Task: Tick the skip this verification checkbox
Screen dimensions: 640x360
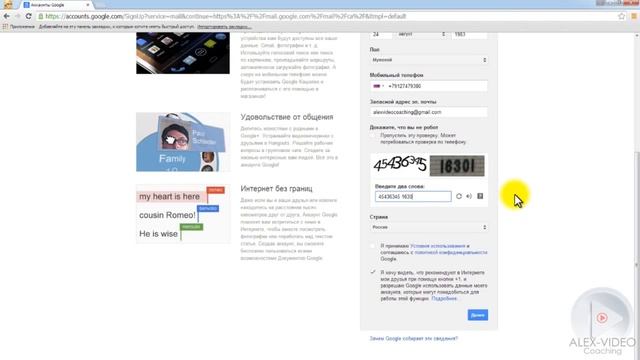Action: (373, 136)
